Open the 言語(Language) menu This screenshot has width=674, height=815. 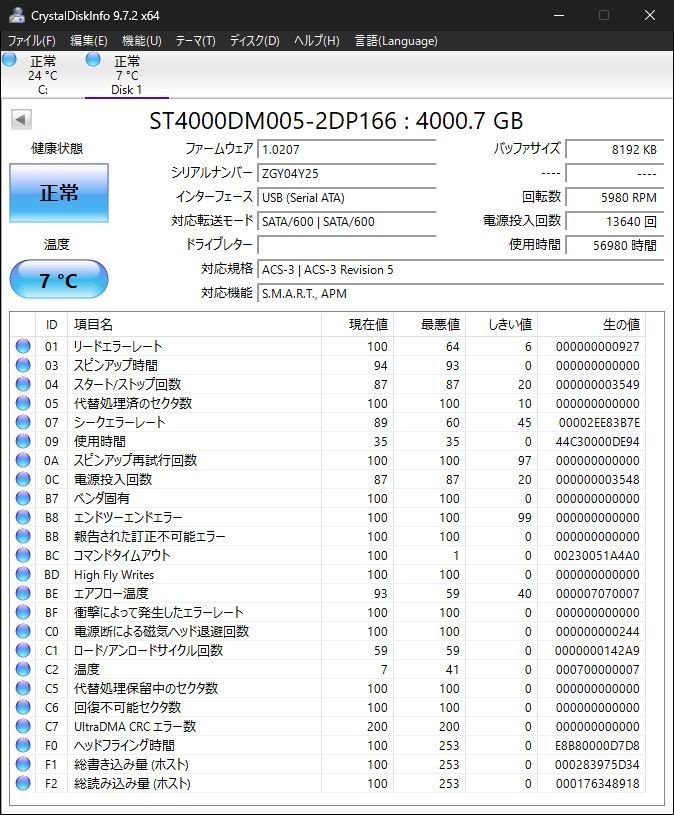point(396,41)
